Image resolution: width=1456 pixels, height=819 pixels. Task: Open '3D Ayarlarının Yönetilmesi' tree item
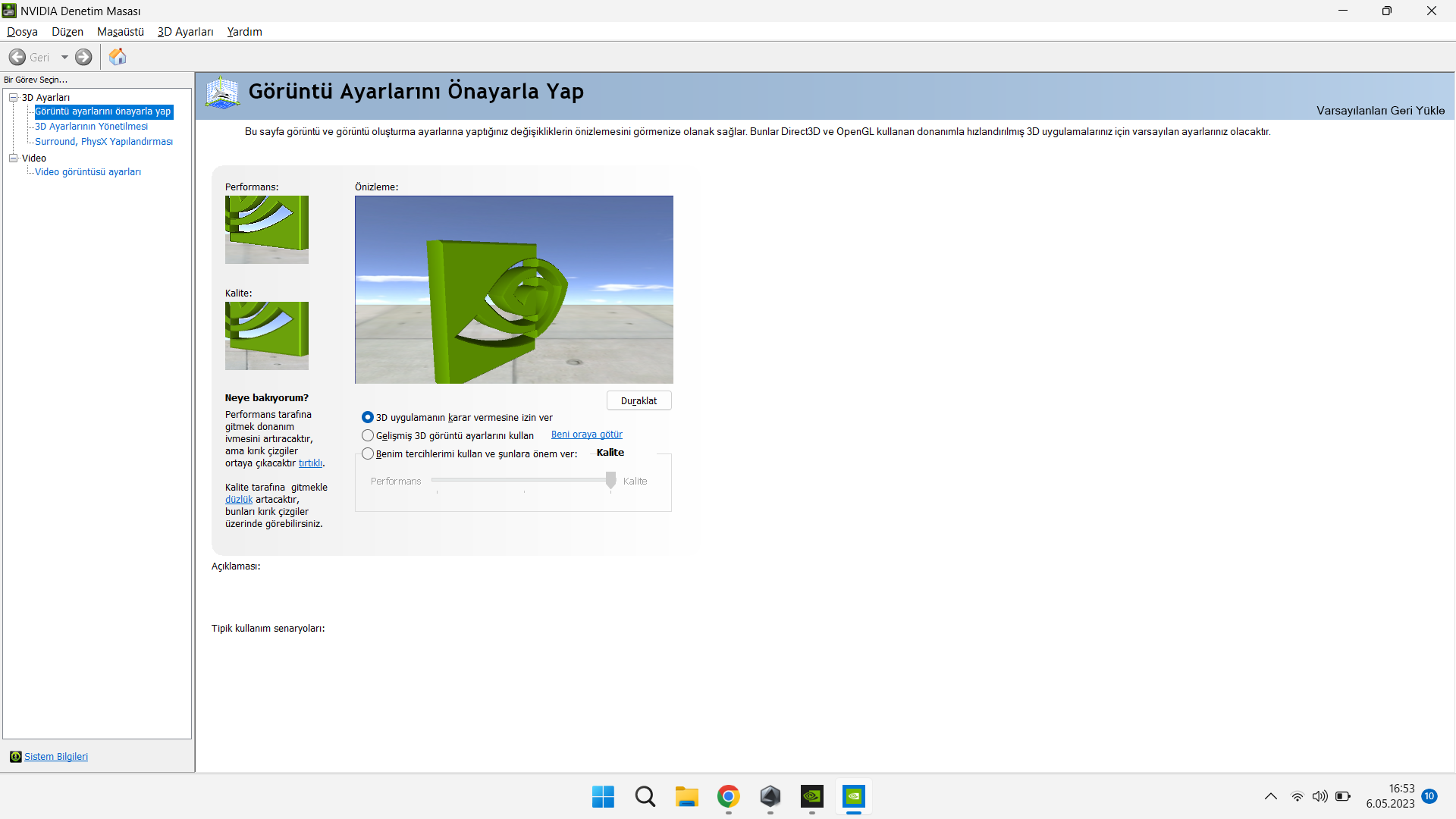(x=91, y=127)
